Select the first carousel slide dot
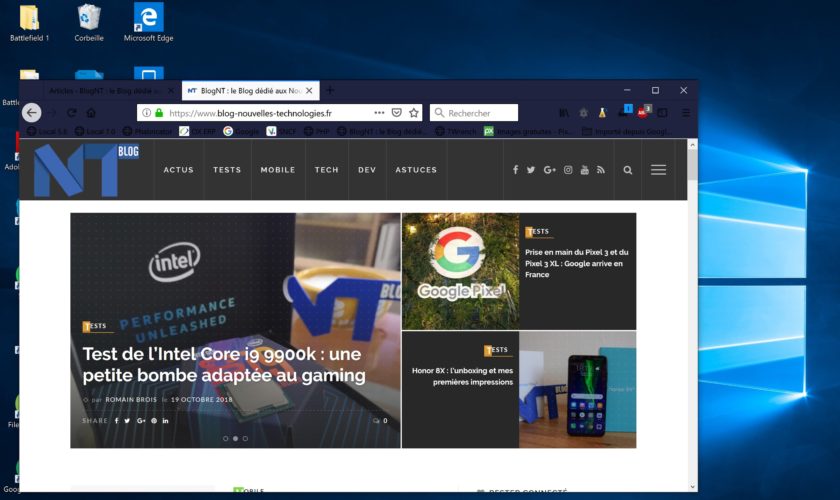This screenshot has height=500, width=840. coord(225,438)
